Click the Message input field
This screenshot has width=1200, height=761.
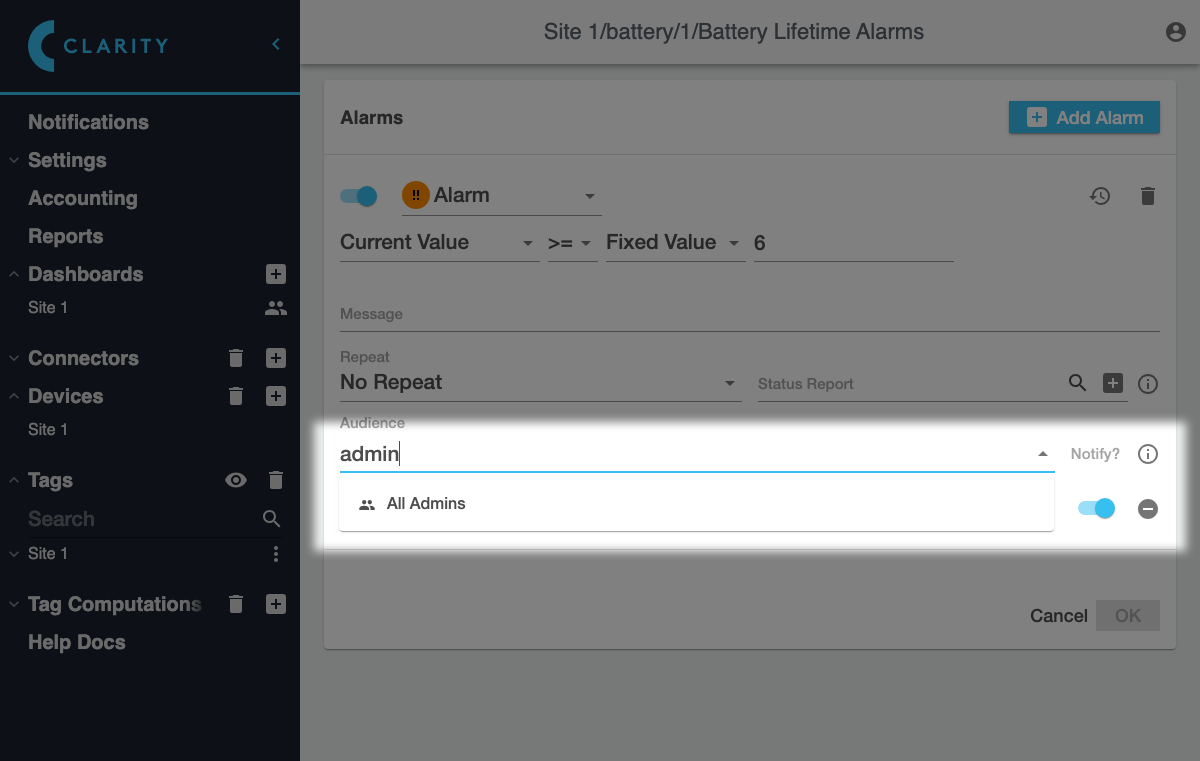coord(748,315)
